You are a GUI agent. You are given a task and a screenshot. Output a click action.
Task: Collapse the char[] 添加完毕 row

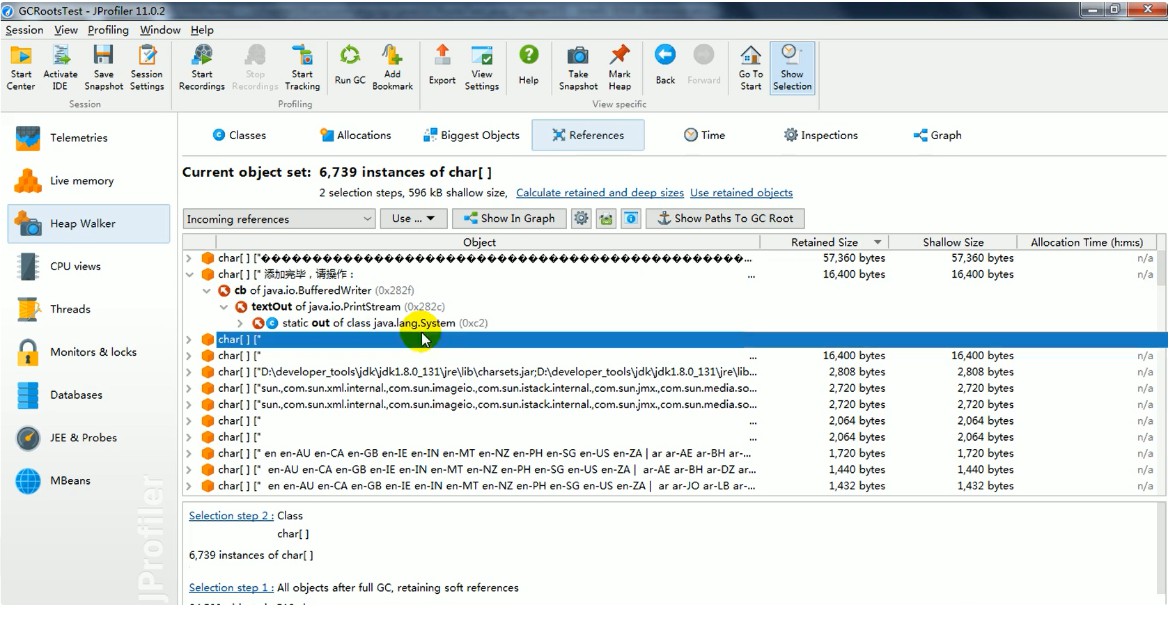[189, 275]
